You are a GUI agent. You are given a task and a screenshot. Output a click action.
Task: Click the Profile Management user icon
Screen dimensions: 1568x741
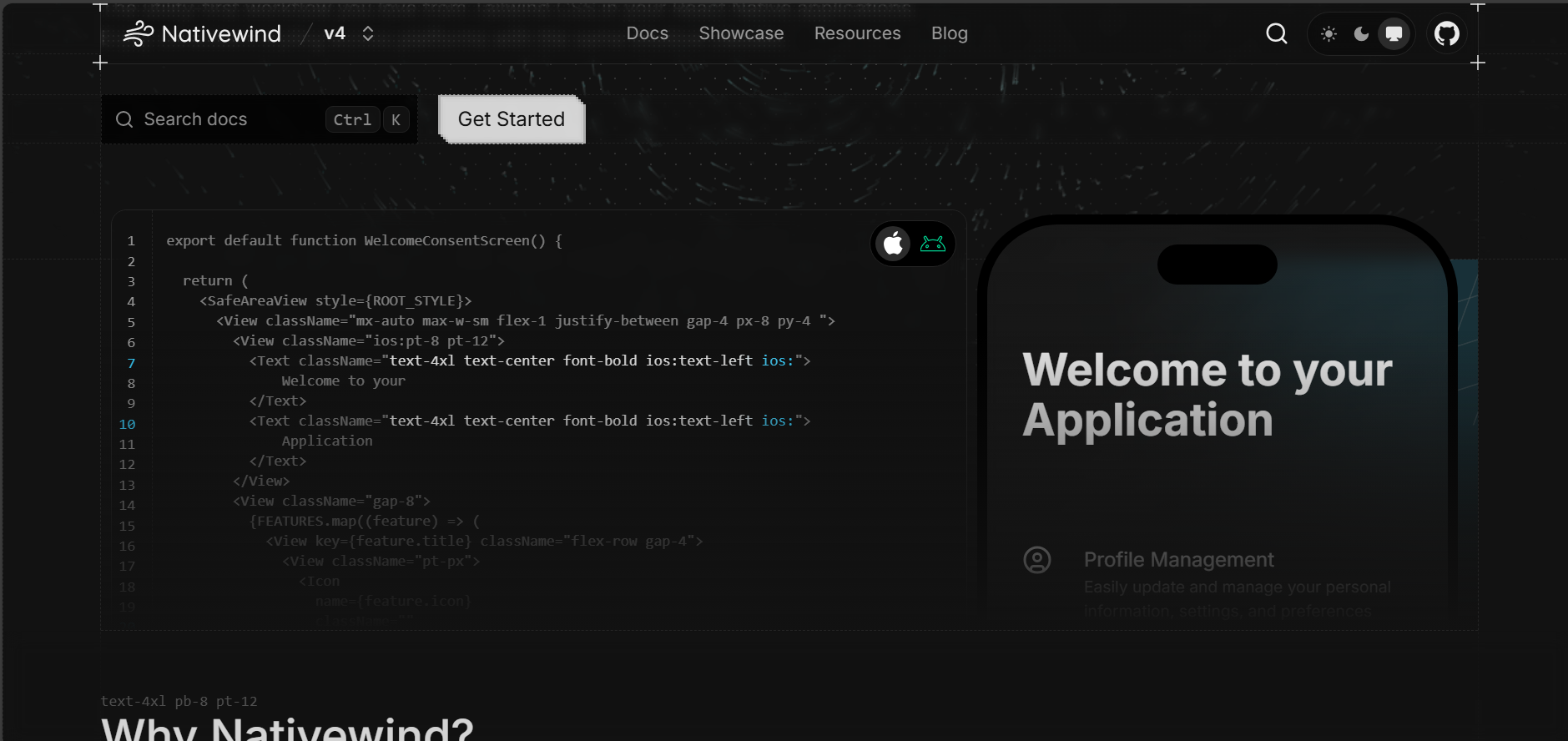coord(1036,560)
